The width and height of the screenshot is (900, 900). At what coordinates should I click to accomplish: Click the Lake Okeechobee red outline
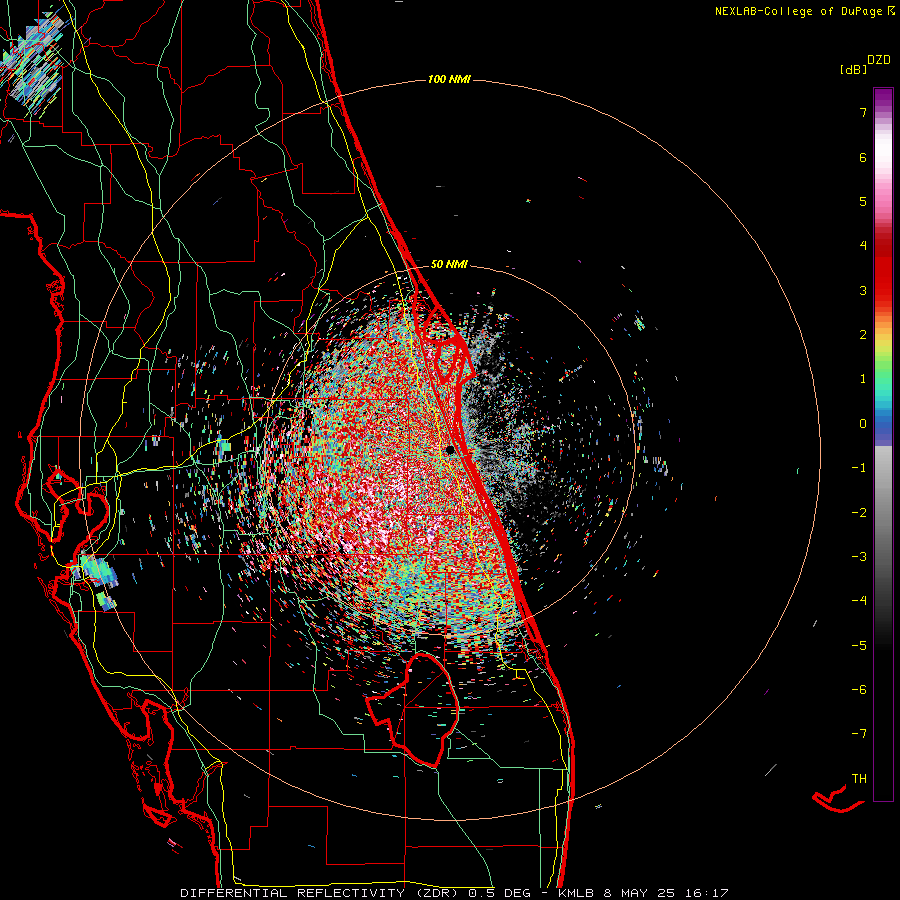pos(414,709)
